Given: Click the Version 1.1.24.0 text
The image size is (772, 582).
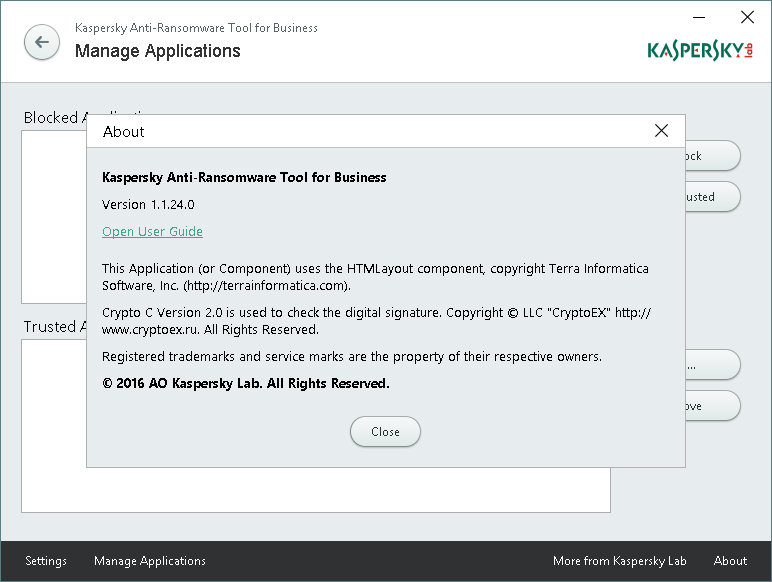Looking at the screenshot, I should coord(148,205).
